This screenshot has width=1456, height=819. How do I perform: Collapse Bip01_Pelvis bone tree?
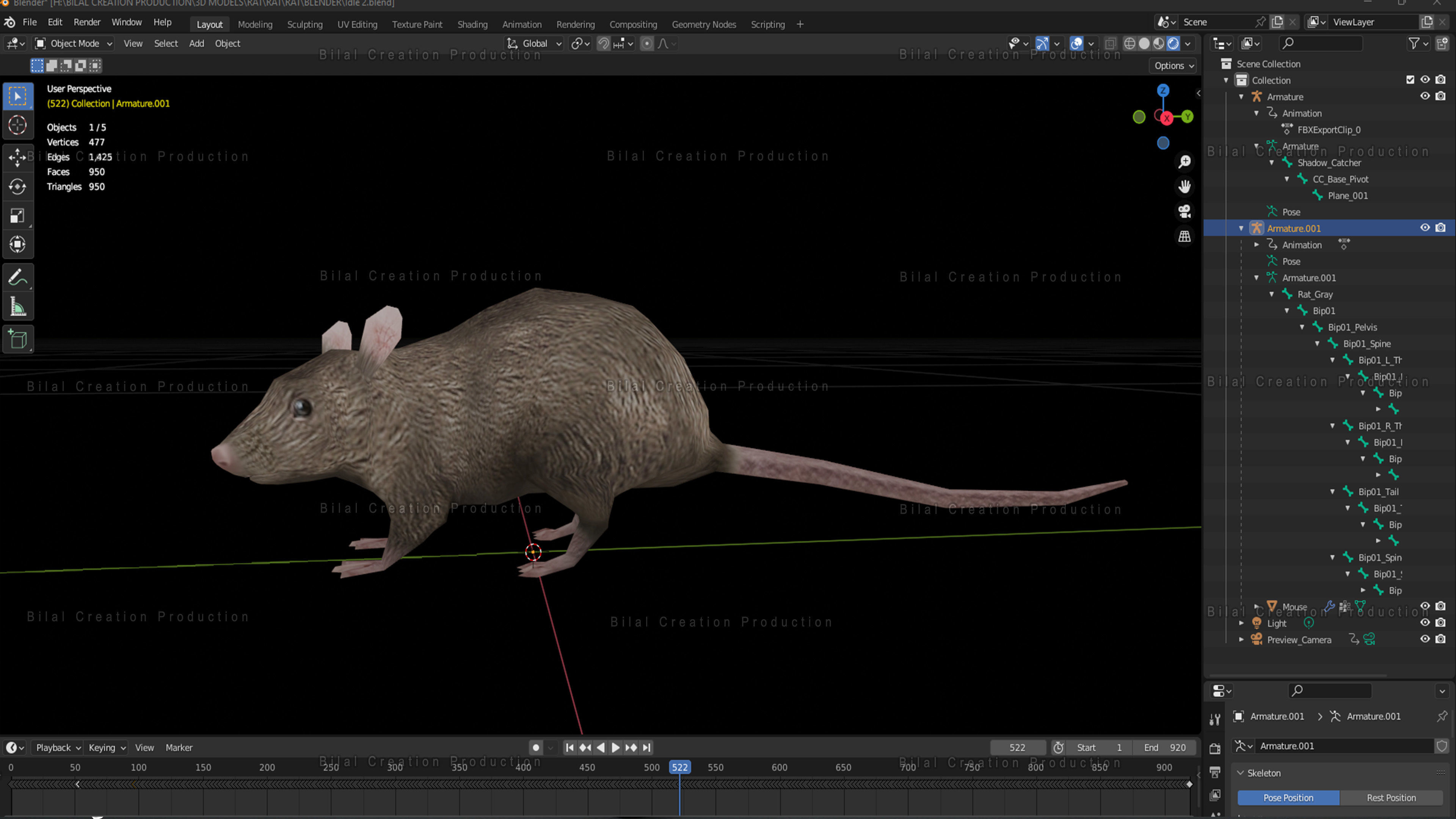pos(1302,327)
